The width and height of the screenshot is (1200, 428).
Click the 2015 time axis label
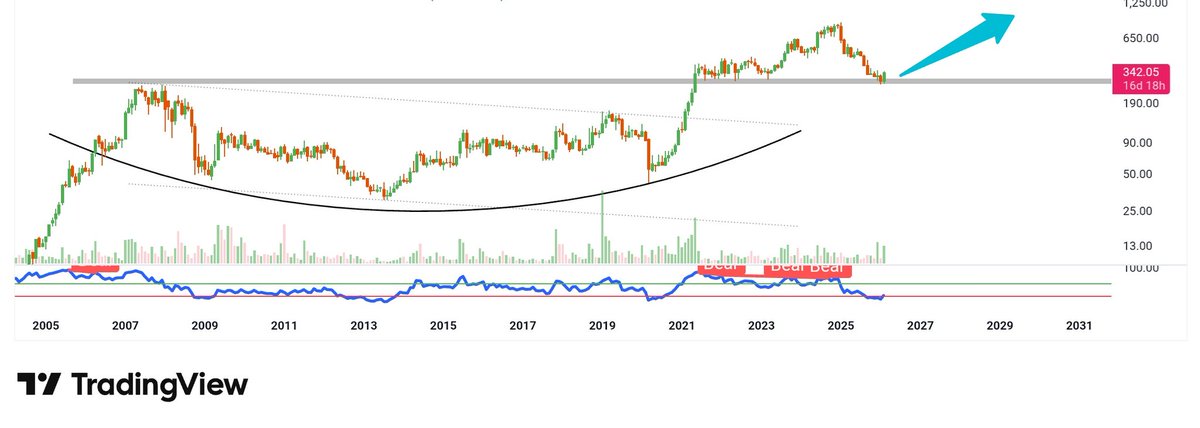[x=443, y=326]
